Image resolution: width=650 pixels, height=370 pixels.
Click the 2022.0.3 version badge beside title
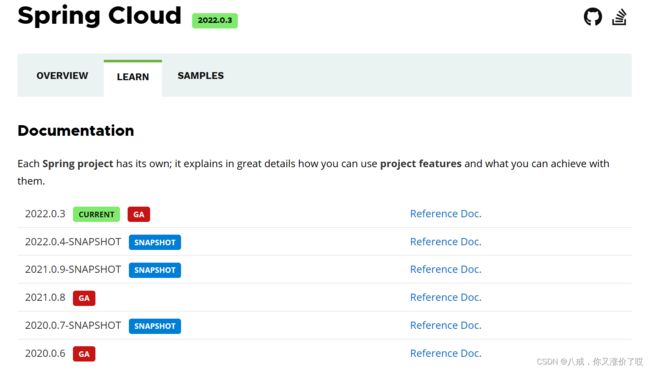tap(215, 20)
